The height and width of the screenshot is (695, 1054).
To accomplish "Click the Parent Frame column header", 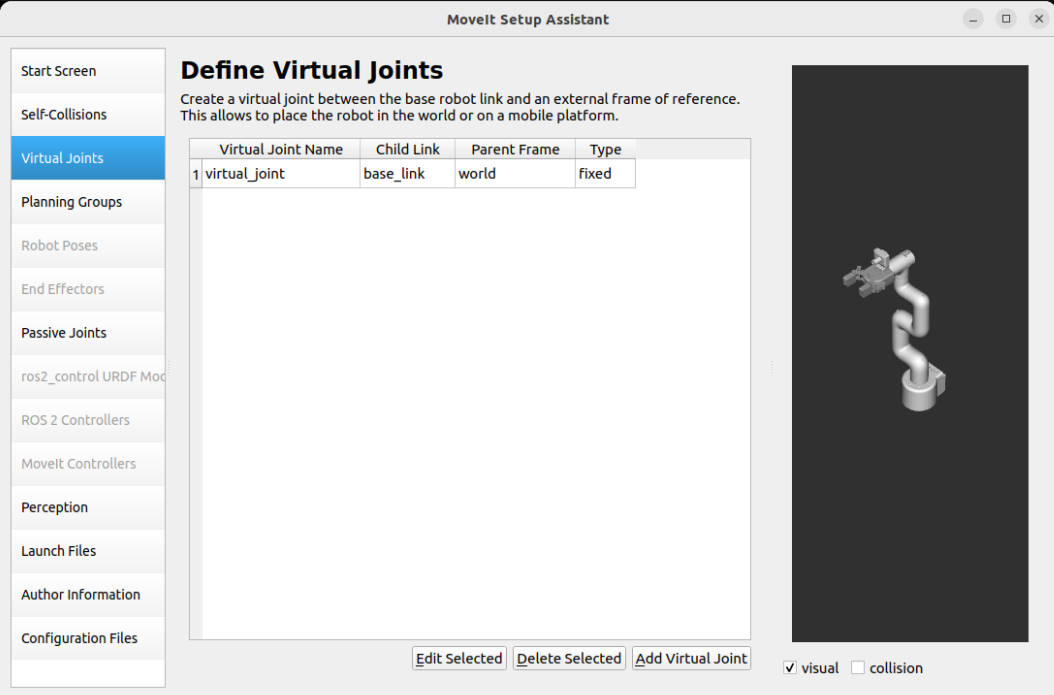I will 515,149.
